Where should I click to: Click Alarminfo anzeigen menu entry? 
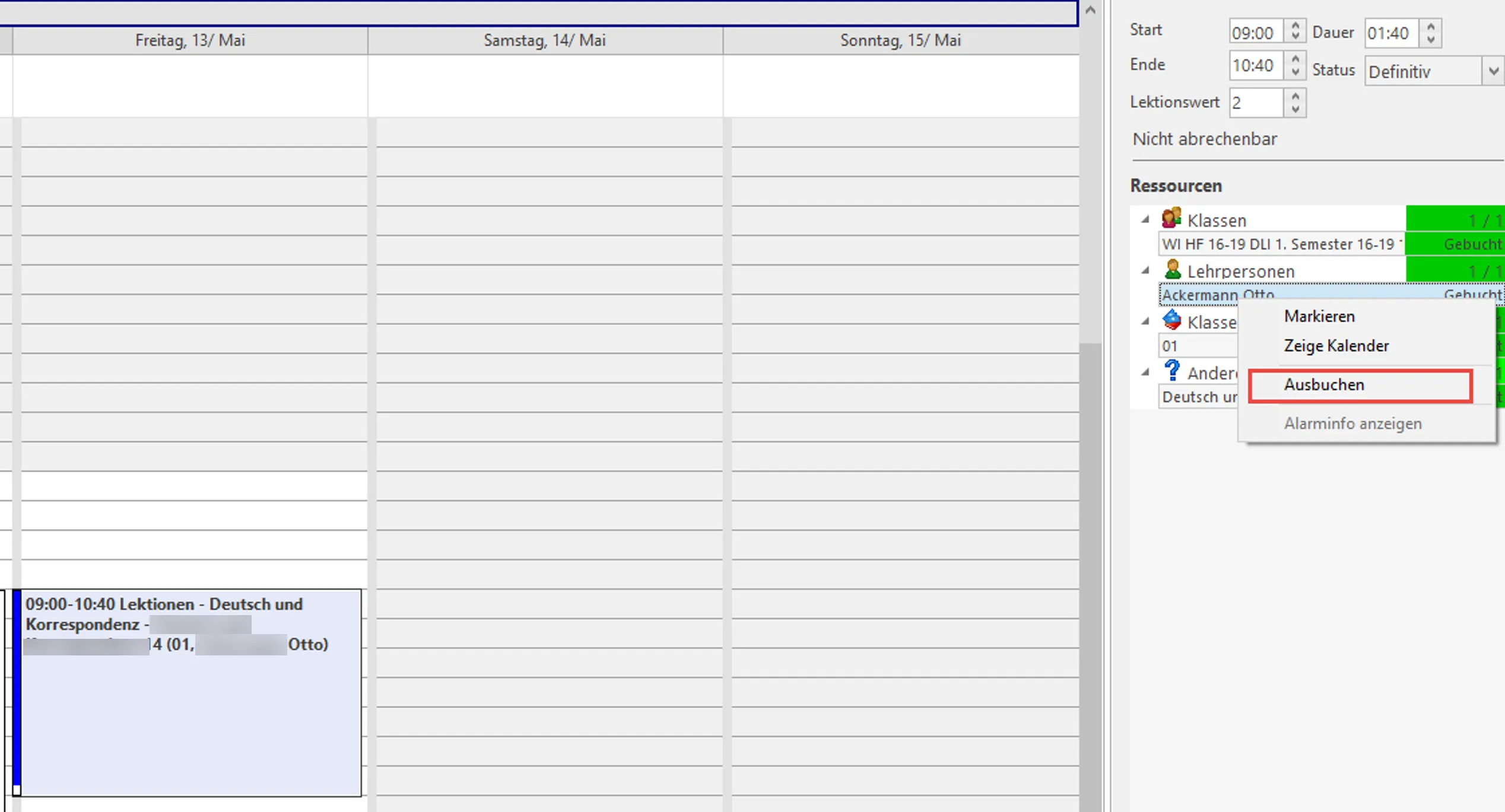pyautogui.click(x=1352, y=423)
